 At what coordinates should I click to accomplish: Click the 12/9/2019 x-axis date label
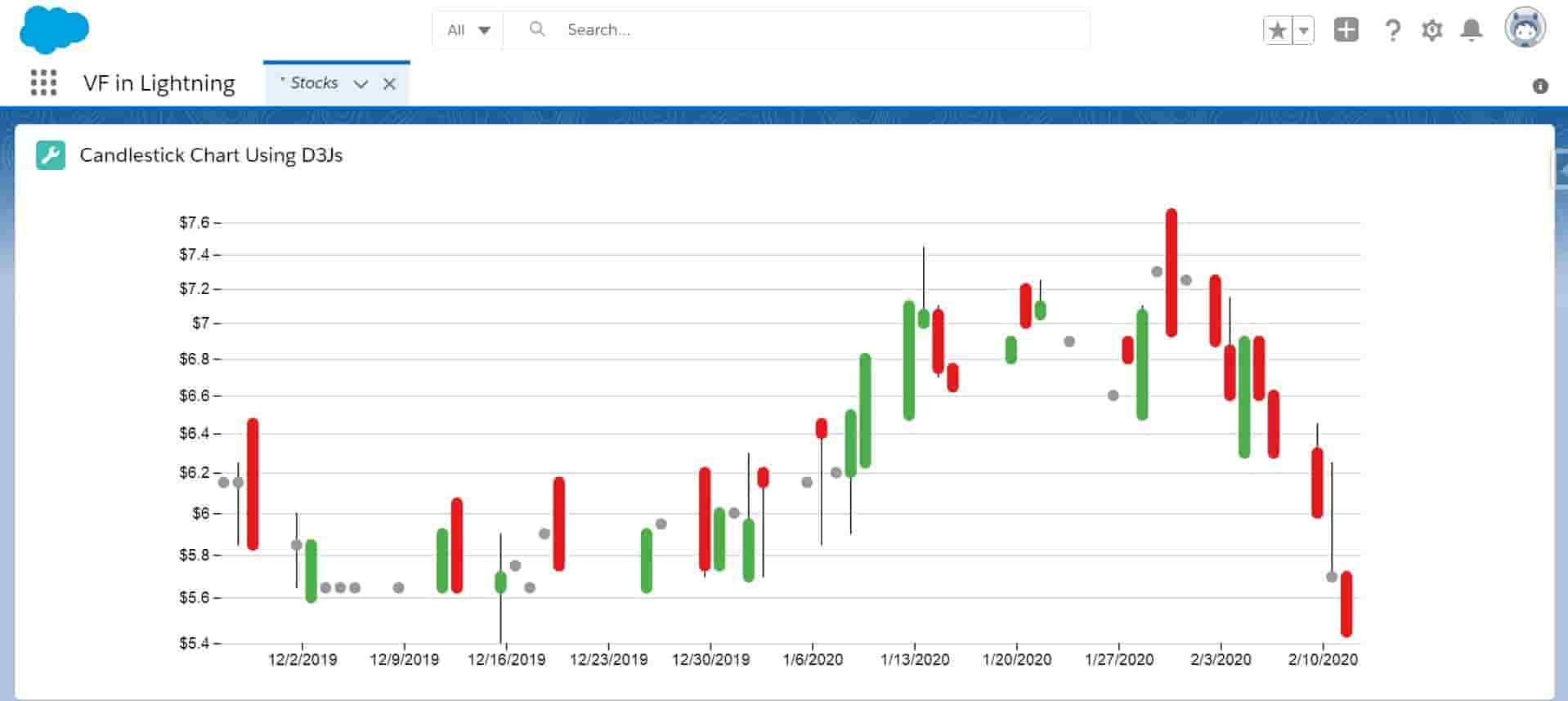pos(404,659)
